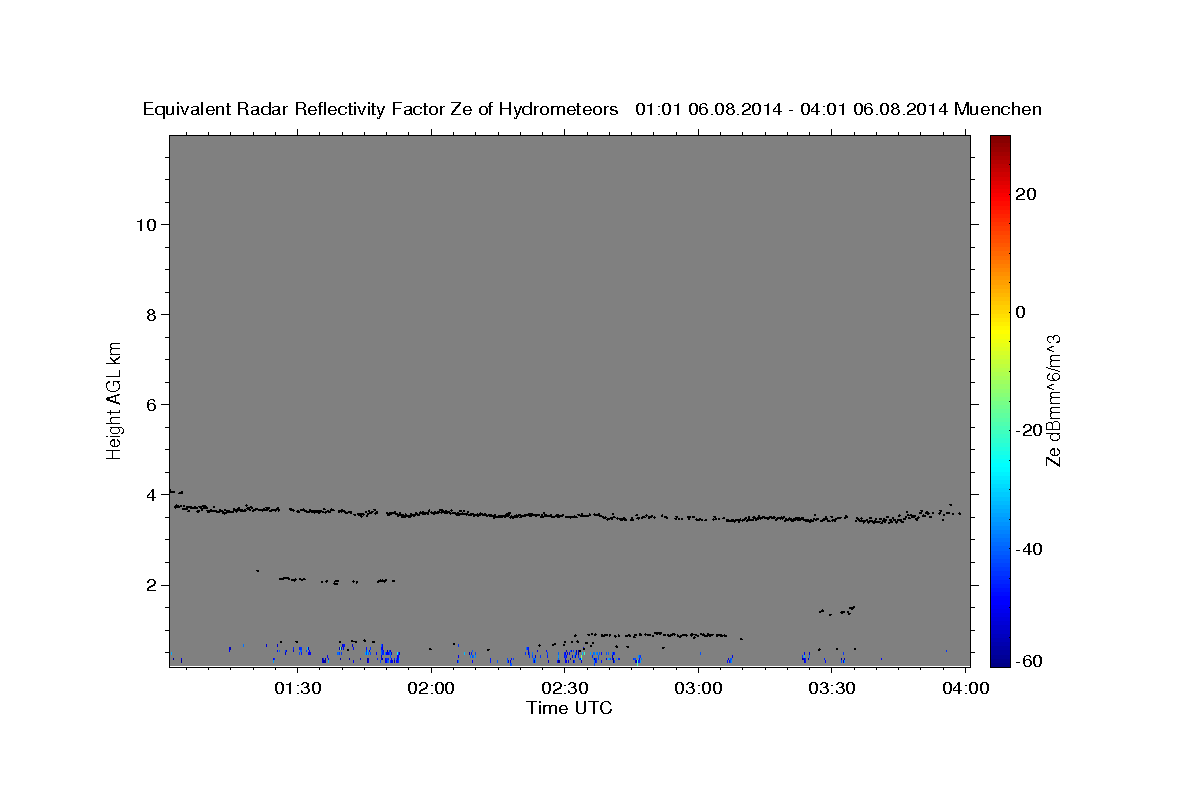Click the height tick label 4
The image size is (1200, 800).
(x=153, y=495)
